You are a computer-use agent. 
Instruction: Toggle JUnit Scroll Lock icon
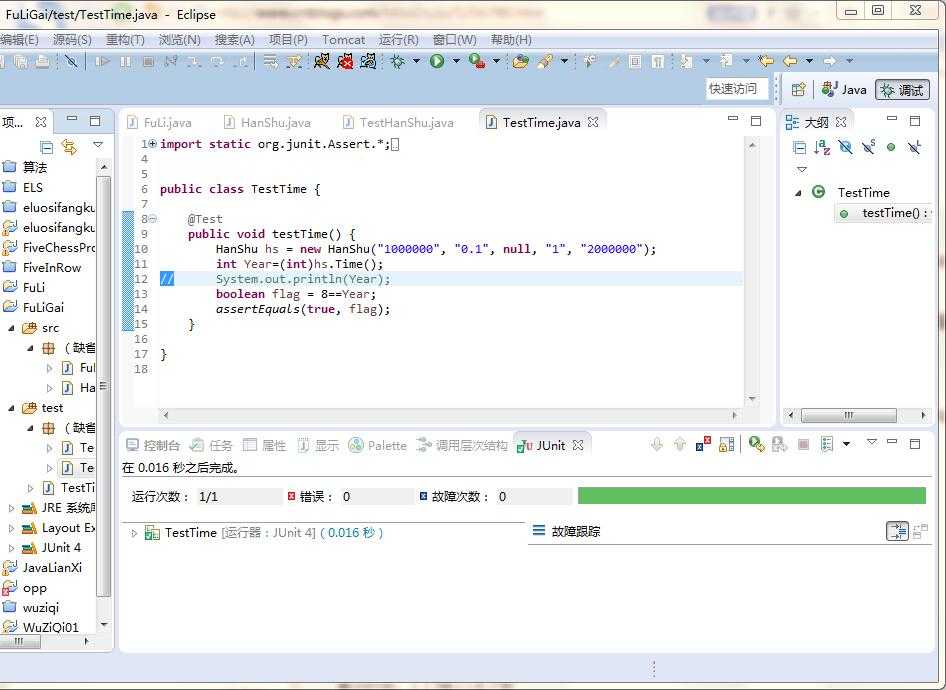(726, 445)
